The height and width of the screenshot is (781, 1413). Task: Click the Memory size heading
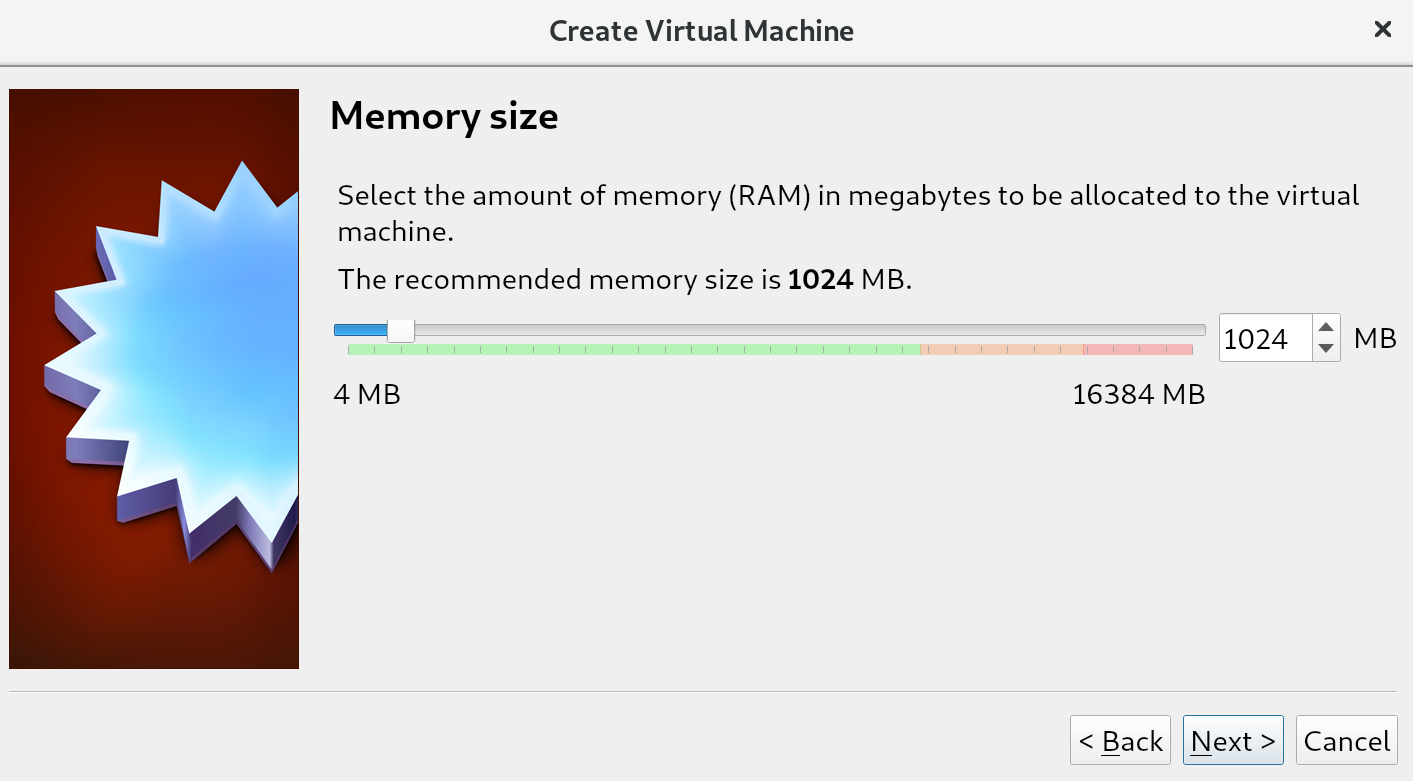[444, 117]
